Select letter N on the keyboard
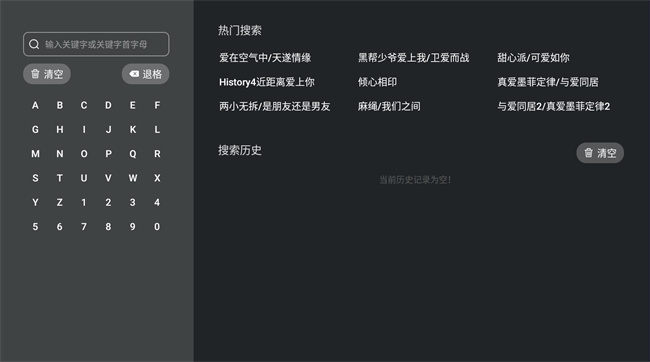 [60, 154]
